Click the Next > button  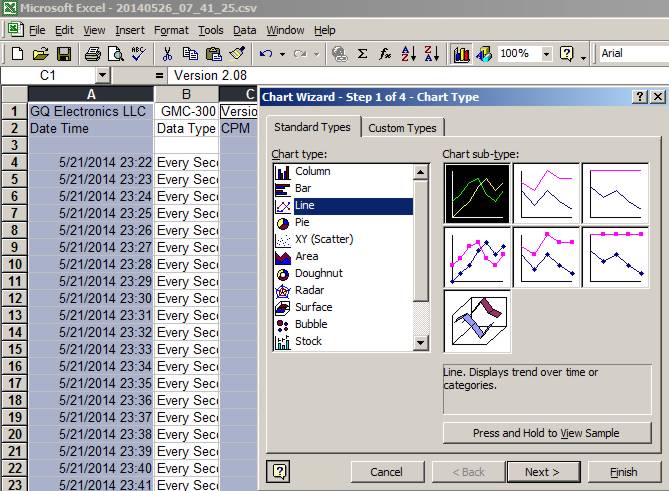tap(542, 472)
